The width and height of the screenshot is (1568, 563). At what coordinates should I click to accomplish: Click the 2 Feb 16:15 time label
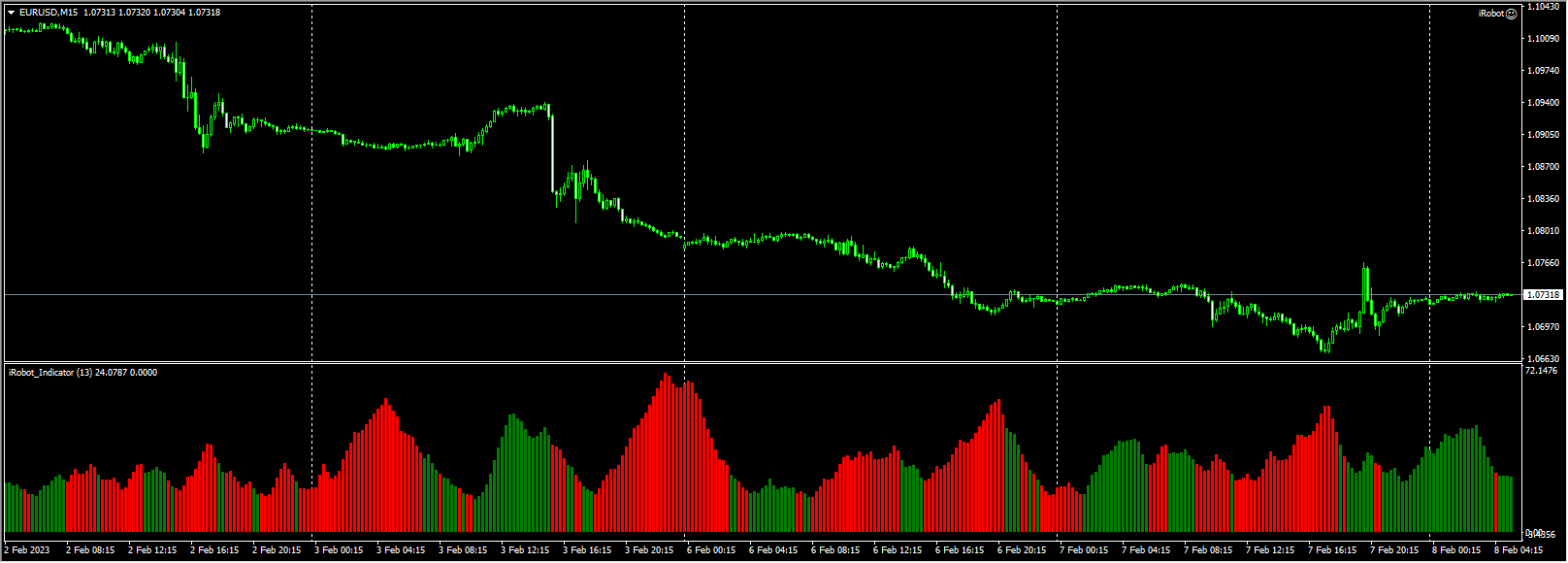coord(214,550)
